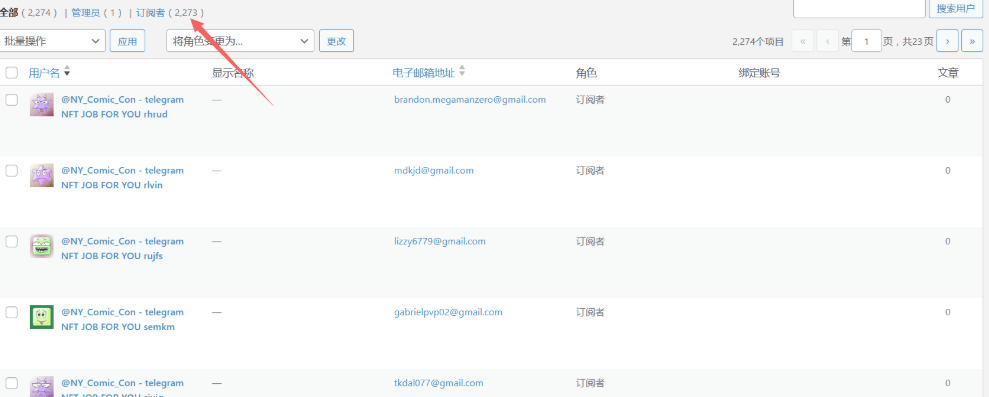Viewport: 989px width, 397px height.
Task: Tick the checkbox in the tkdal077@gmail.com row
Action: pyautogui.click(x=11, y=382)
